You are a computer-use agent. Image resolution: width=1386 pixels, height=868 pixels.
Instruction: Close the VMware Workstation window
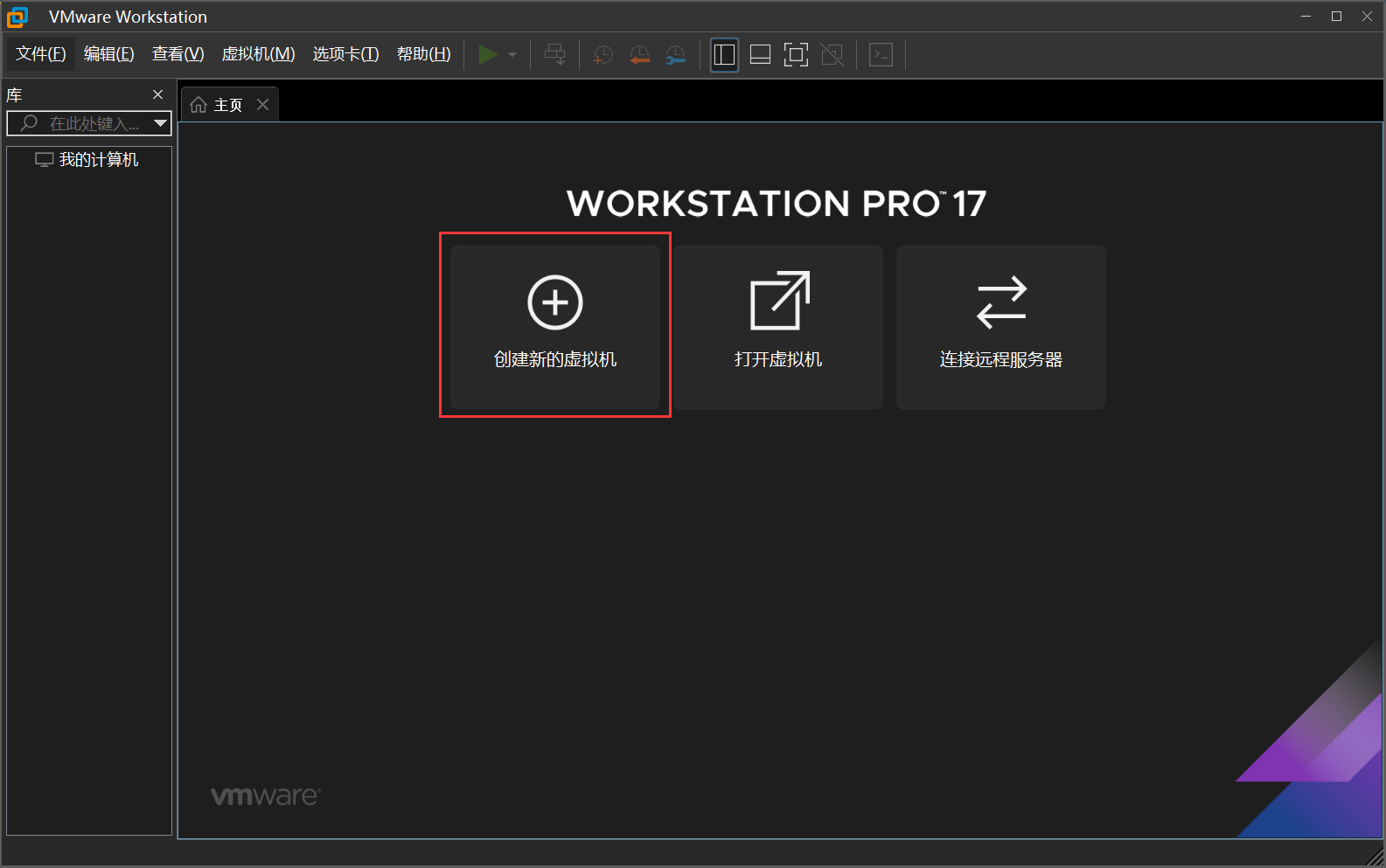click(1368, 17)
